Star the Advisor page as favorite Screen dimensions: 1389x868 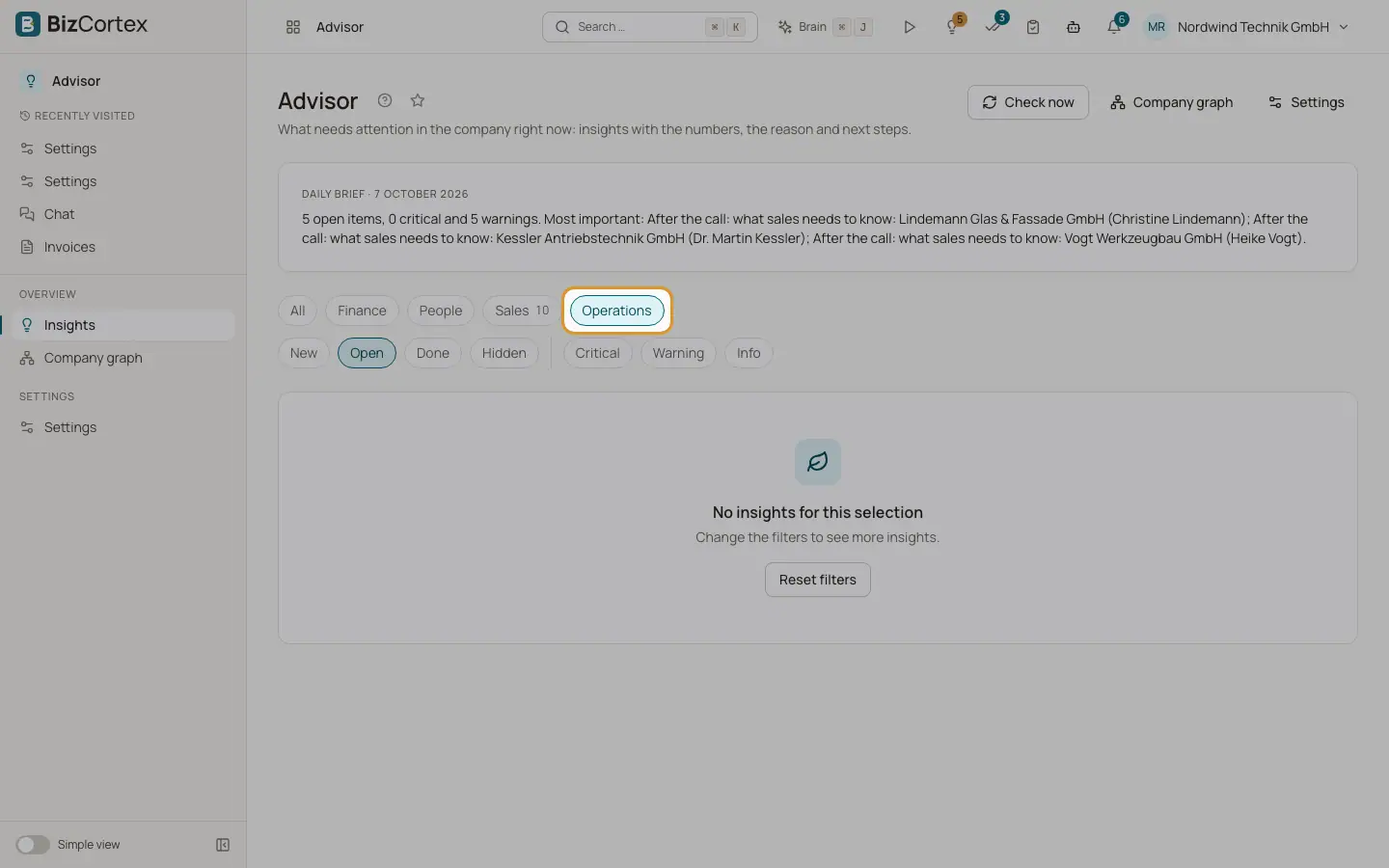tap(418, 100)
